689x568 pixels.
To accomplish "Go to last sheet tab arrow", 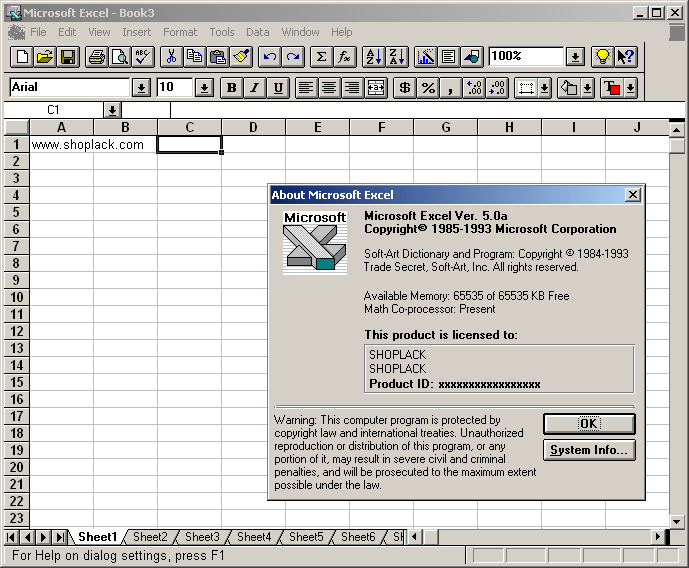I will [59, 537].
